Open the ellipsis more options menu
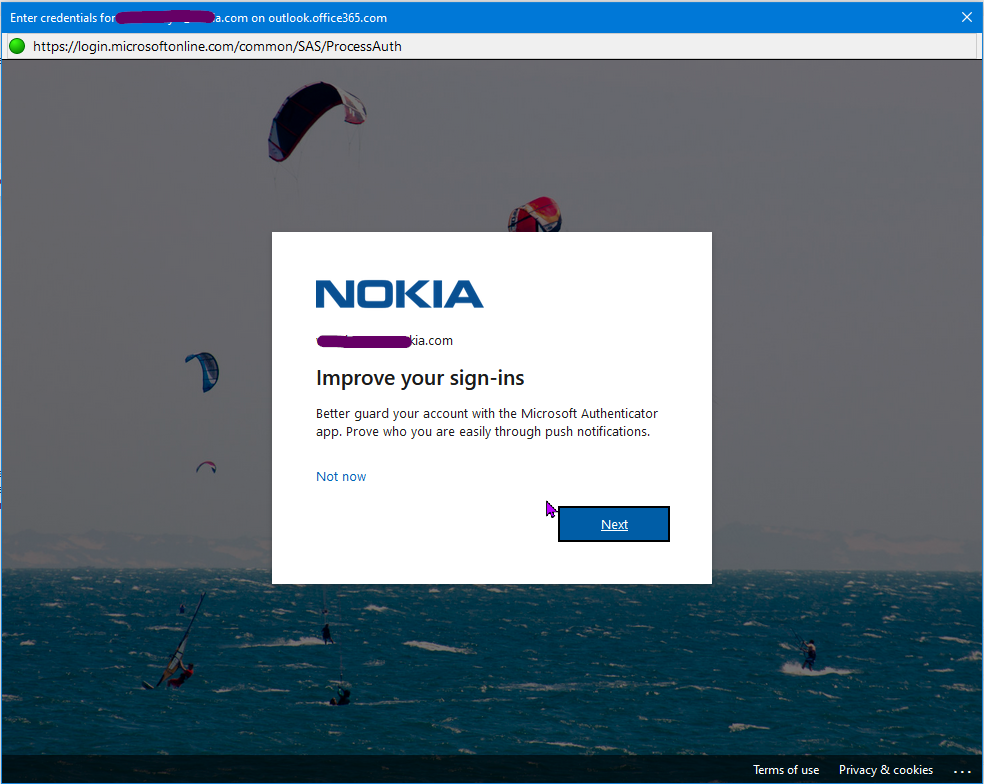 pyautogui.click(x=961, y=771)
